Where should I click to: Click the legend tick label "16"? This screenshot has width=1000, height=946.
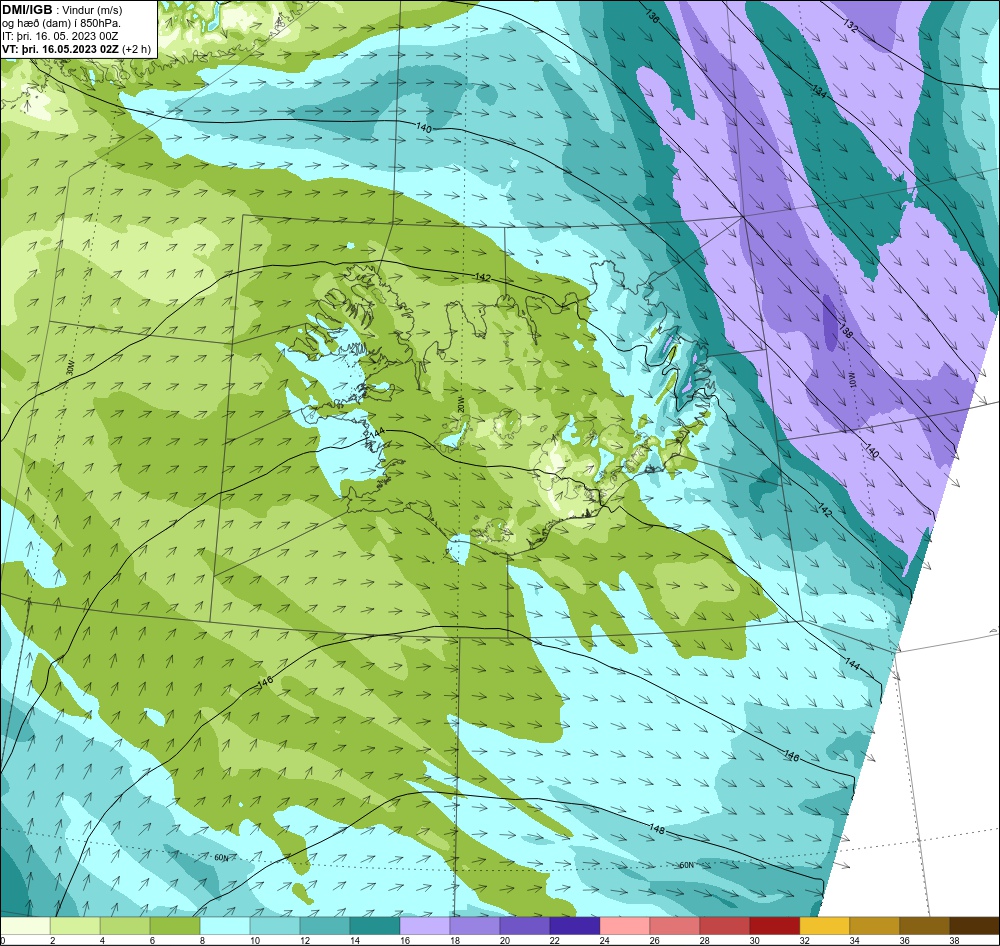404,940
